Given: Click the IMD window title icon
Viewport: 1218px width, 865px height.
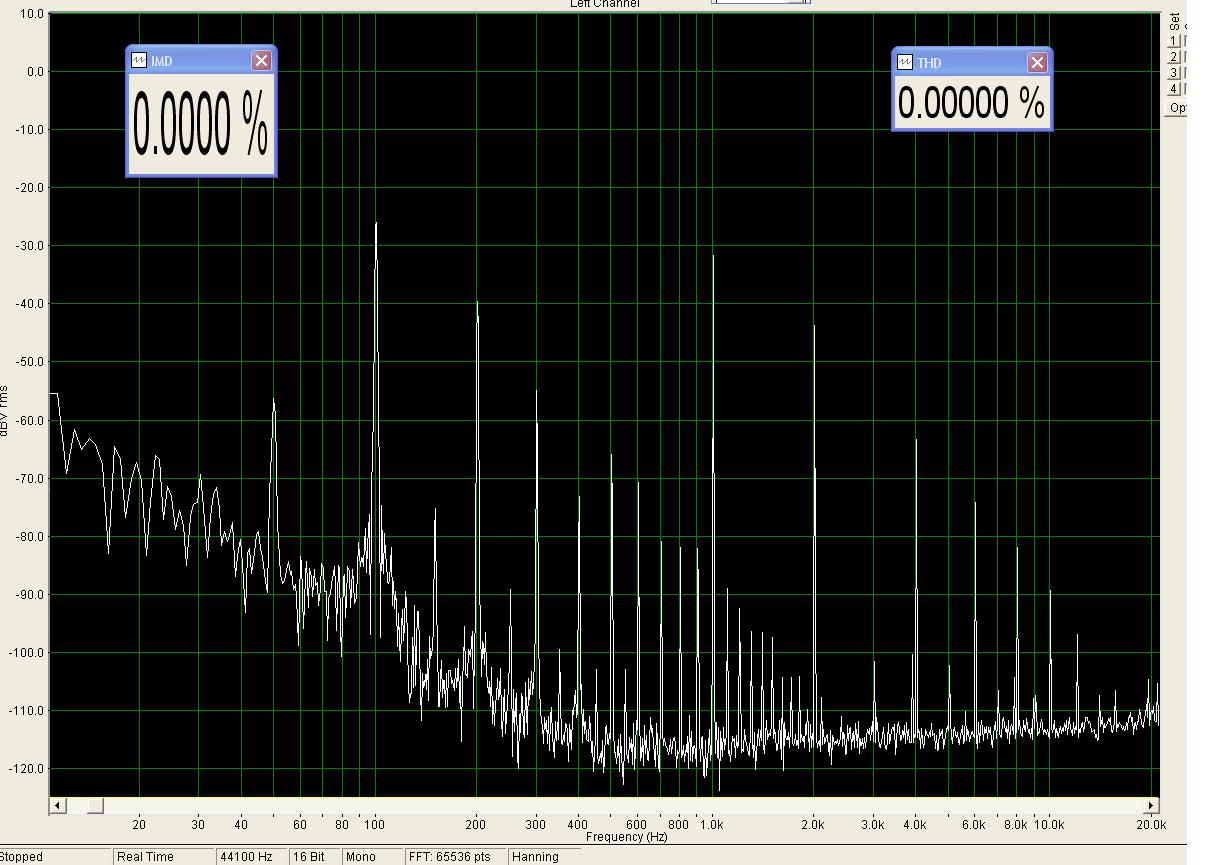Looking at the screenshot, I should (139, 61).
